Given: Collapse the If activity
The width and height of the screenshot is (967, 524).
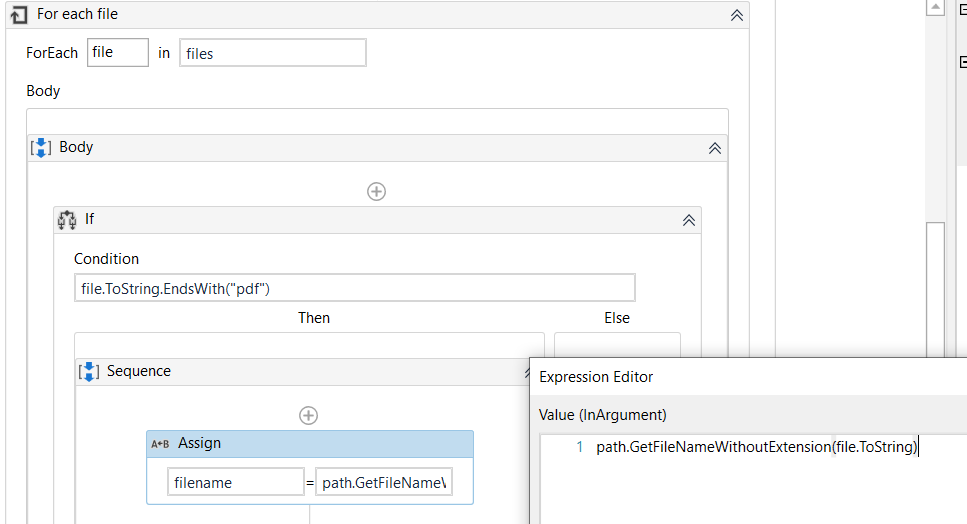Looking at the screenshot, I should point(688,219).
